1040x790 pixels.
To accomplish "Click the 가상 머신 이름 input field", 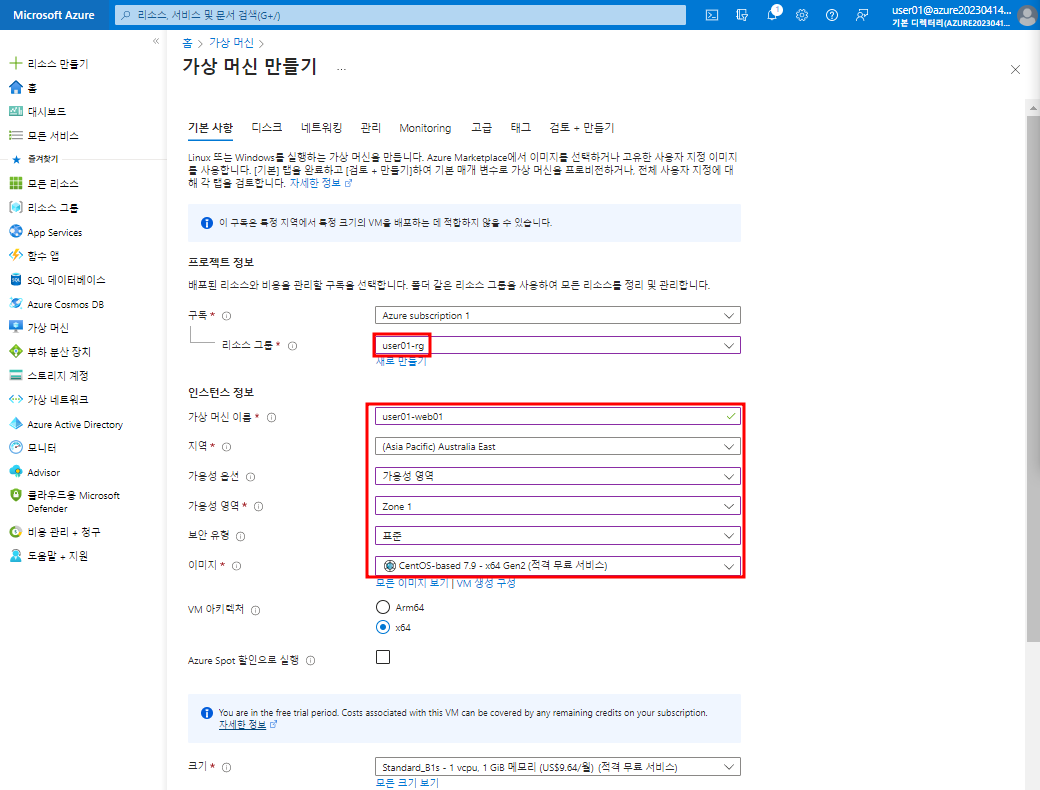I will (x=557, y=417).
